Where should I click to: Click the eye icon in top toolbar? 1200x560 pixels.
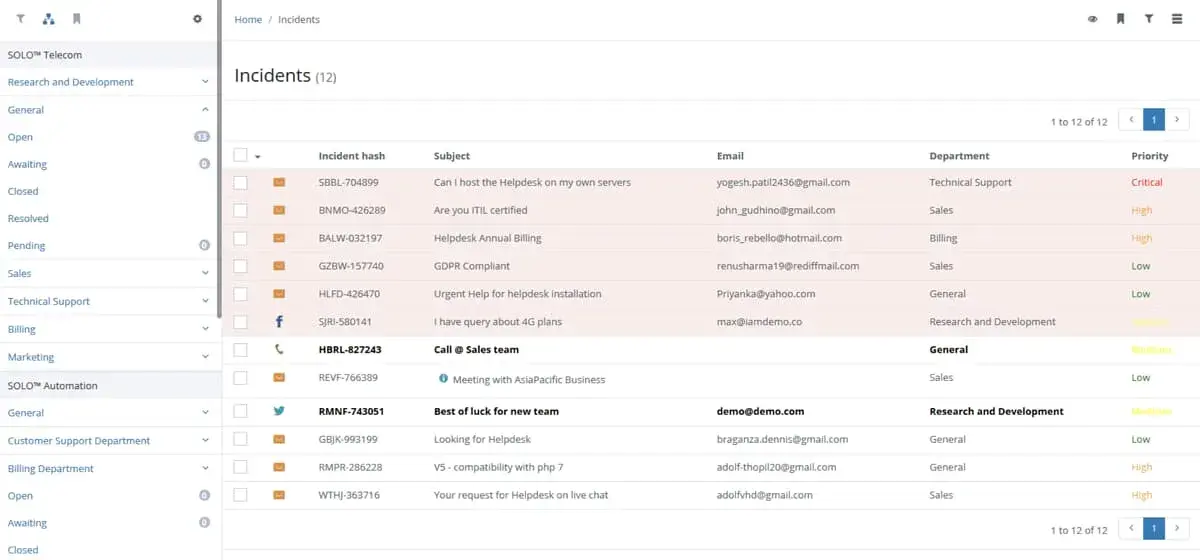[1093, 19]
